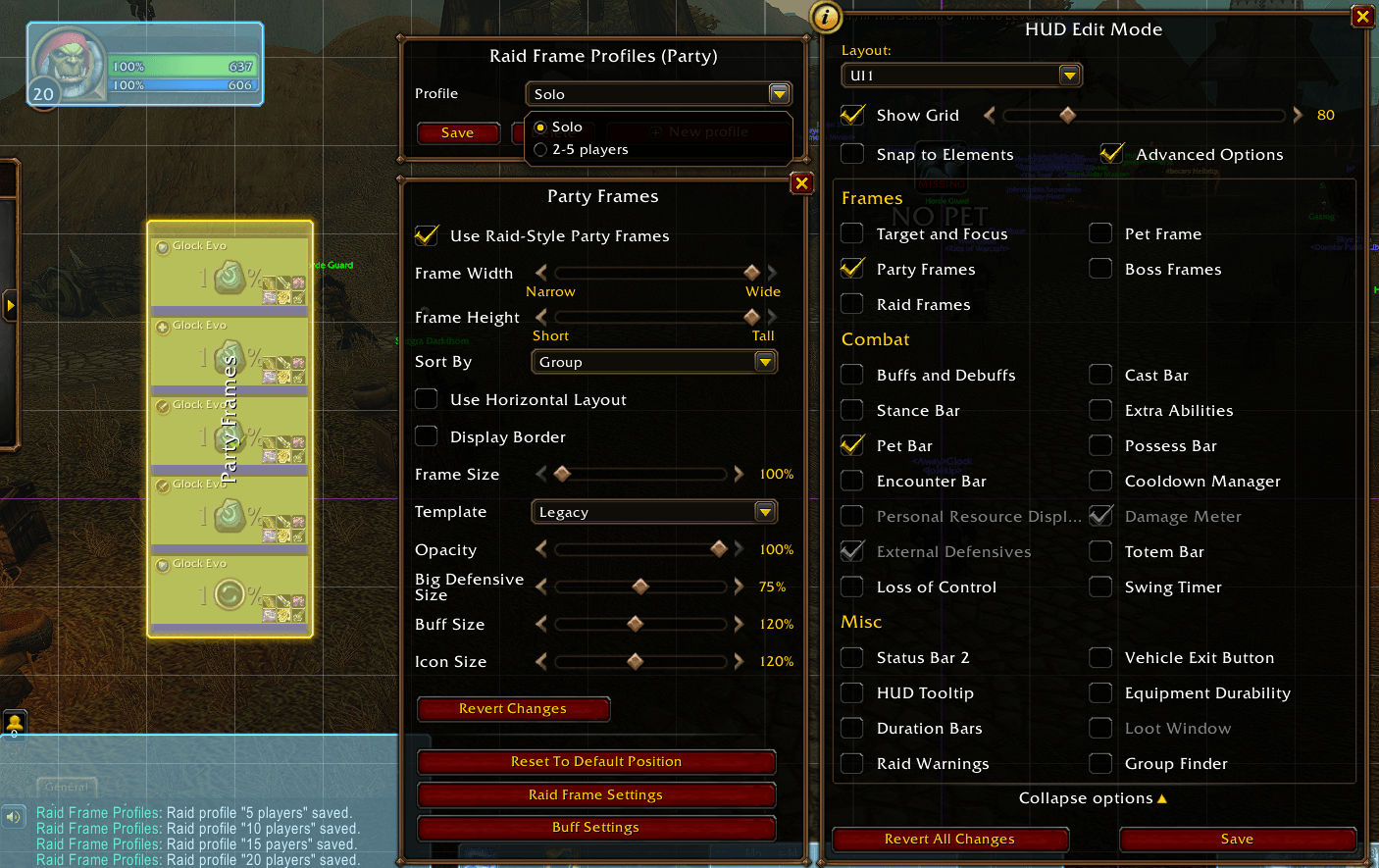Click the speaker icon beside the chat log
The height and width of the screenshot is (868, 1379).
point(13,816)
